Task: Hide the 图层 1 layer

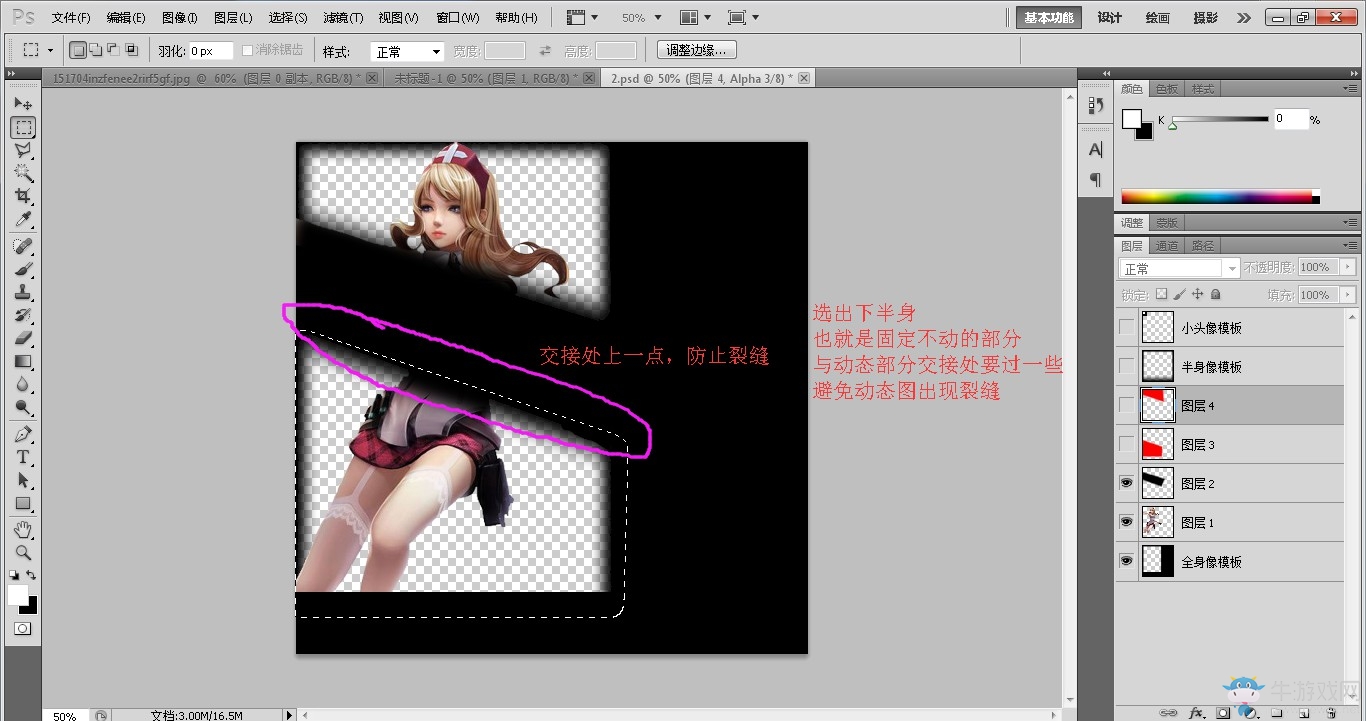Action: coord(1127,522)
